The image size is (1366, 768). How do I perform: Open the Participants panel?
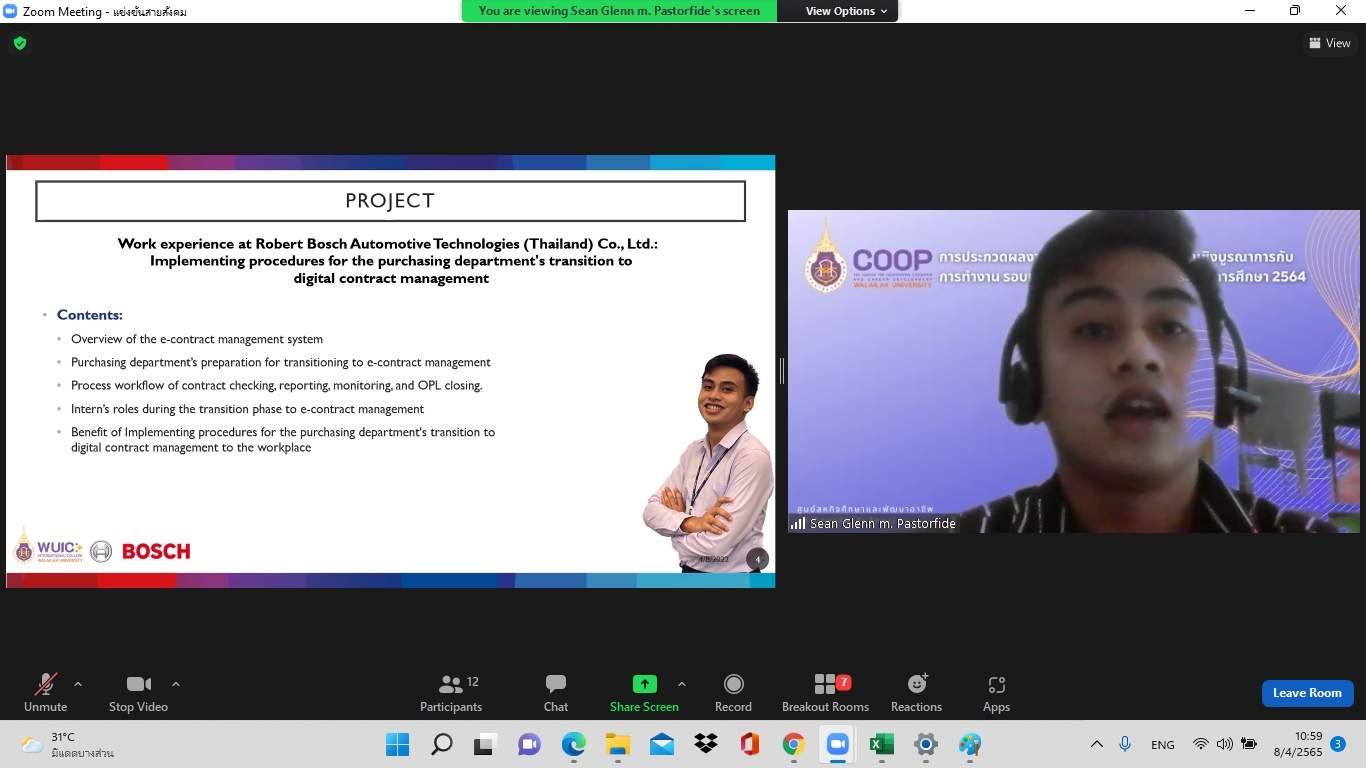[x=451, y=693]
